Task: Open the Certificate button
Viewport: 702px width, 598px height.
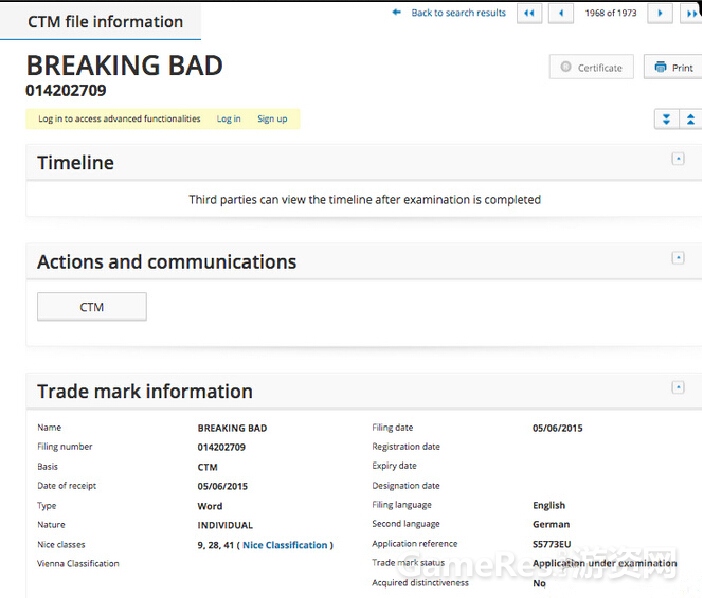Action: click(591, 67)
